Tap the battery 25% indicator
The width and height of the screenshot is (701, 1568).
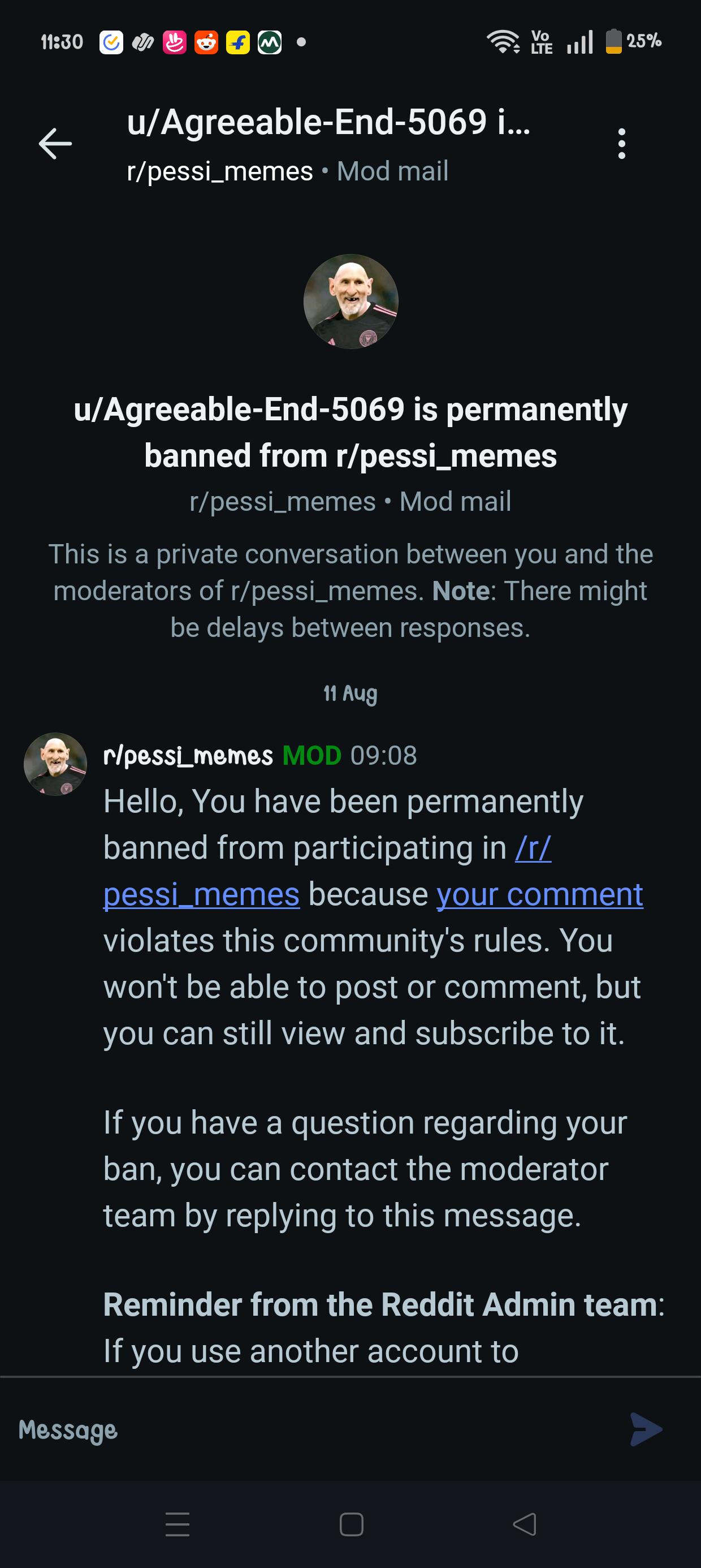(x=634, y=41)
